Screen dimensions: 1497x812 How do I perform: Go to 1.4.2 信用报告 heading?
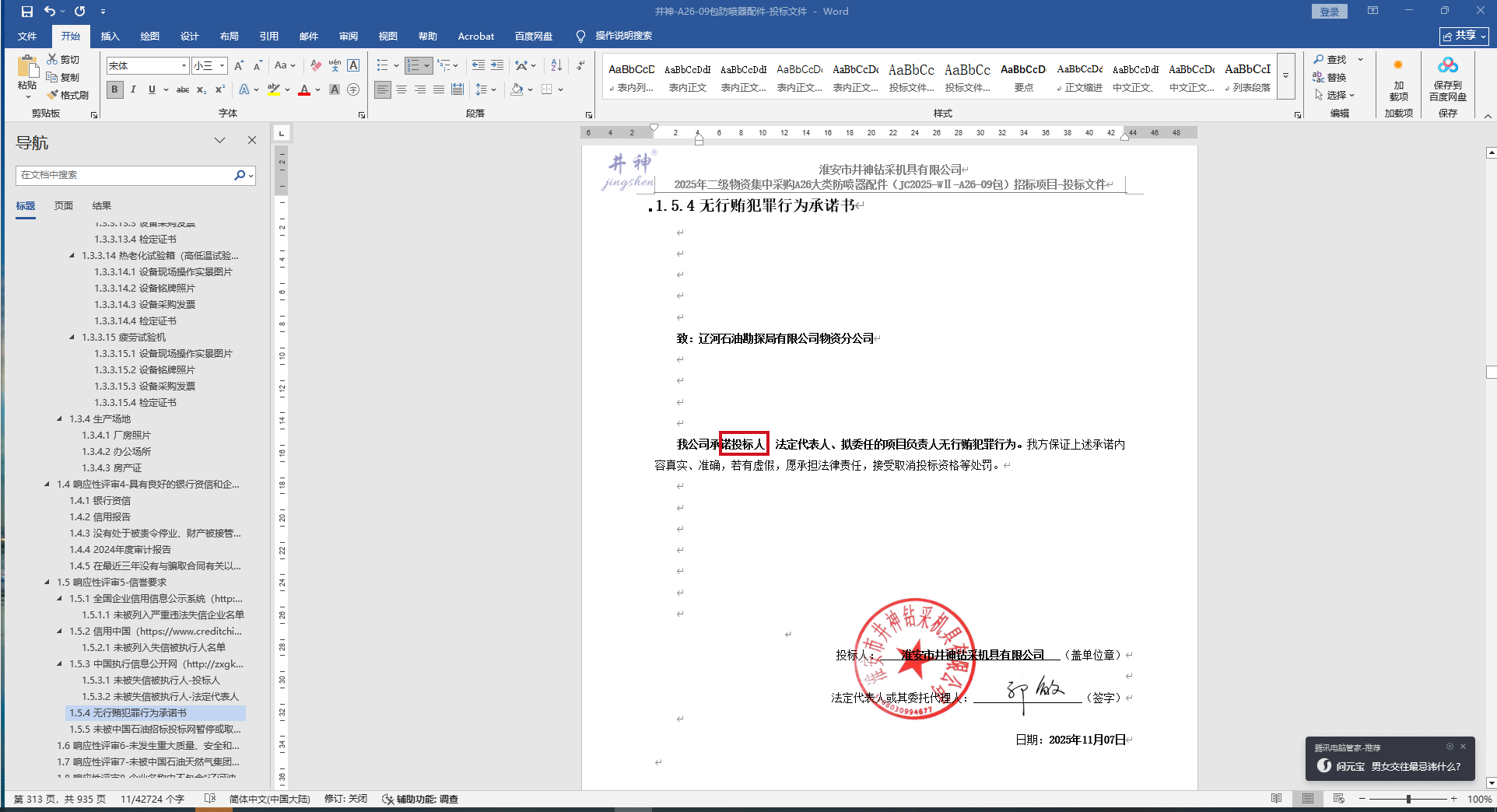tap(100, 517)
